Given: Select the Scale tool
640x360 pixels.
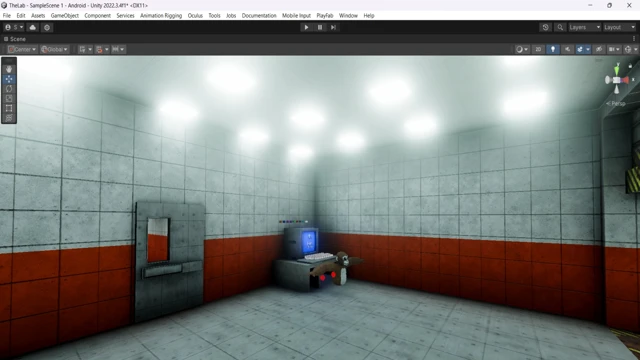Looking at the screenshot, I should pos(9,98).
